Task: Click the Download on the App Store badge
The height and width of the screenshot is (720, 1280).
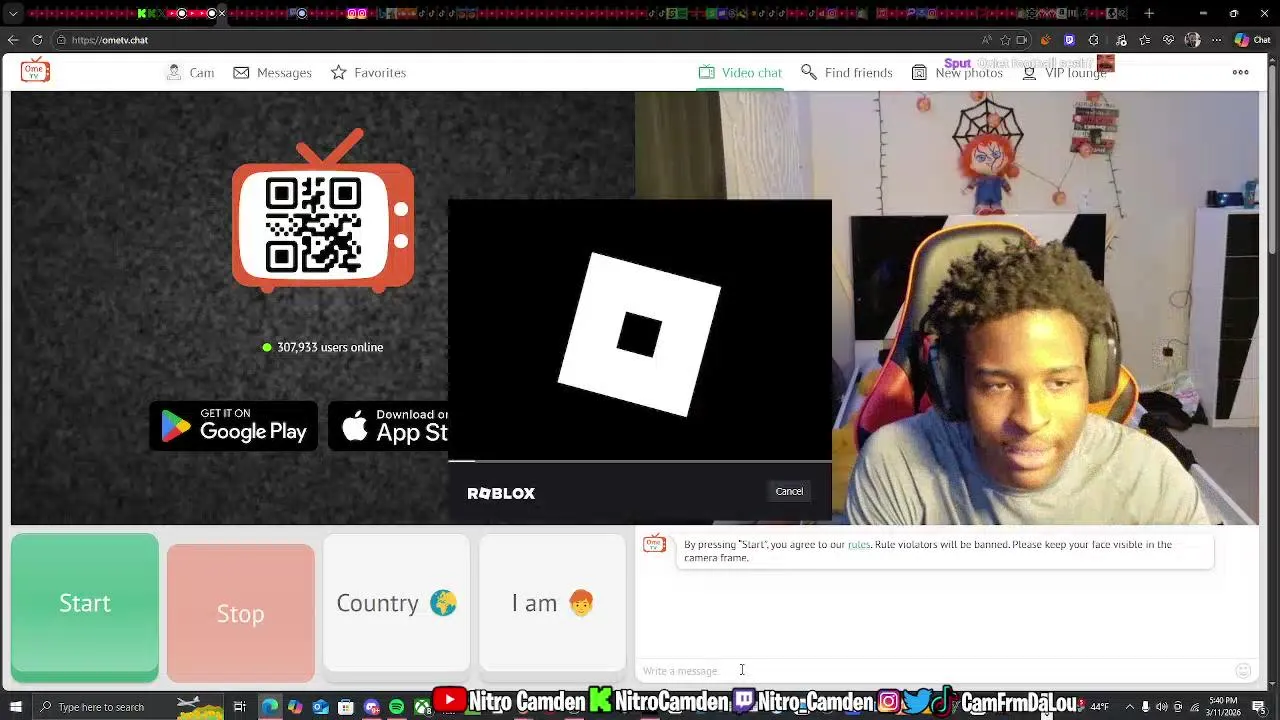Action: tap(389, 426)
